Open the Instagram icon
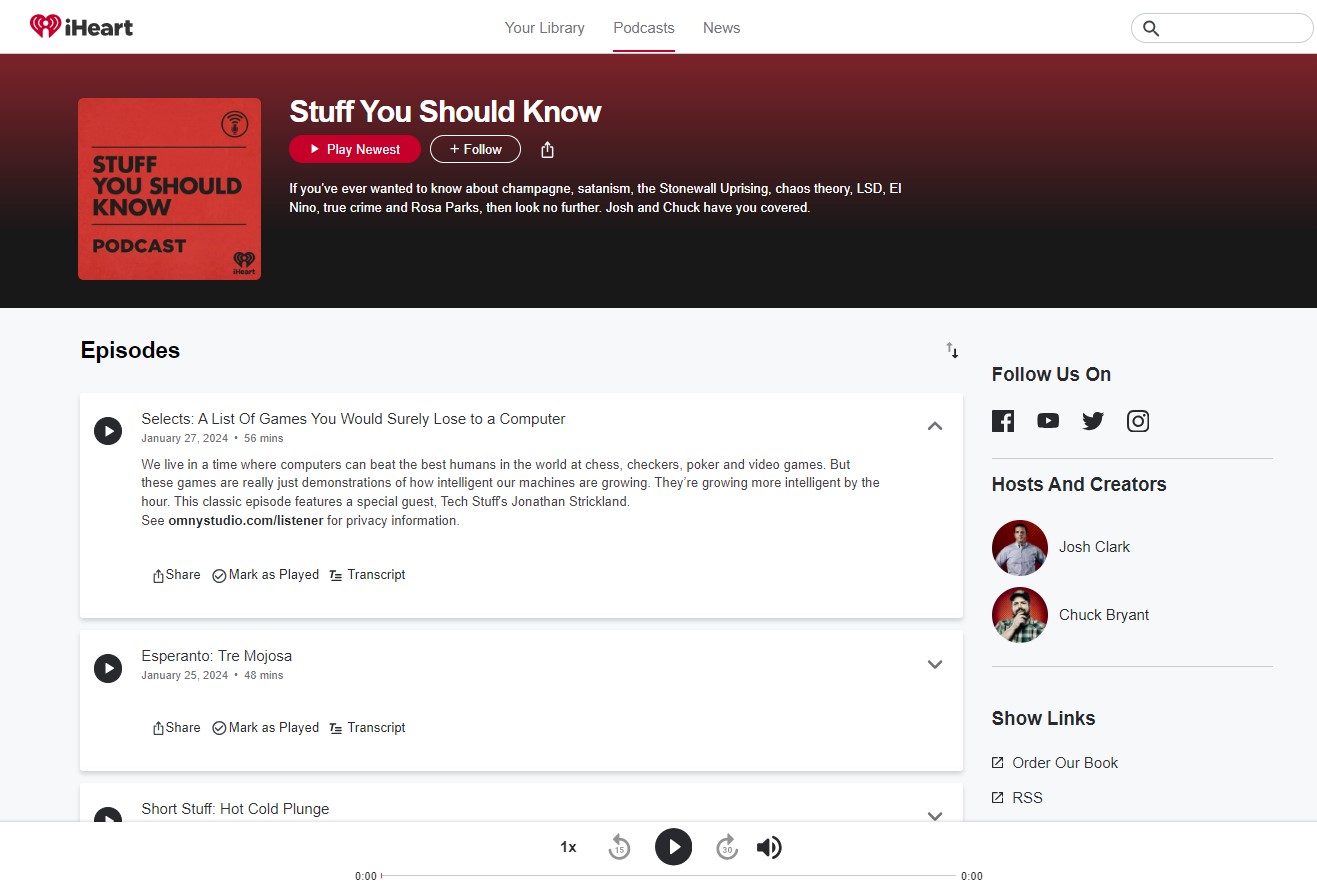This screenshot has width=1317, height=888. (x=1137, y=421)
